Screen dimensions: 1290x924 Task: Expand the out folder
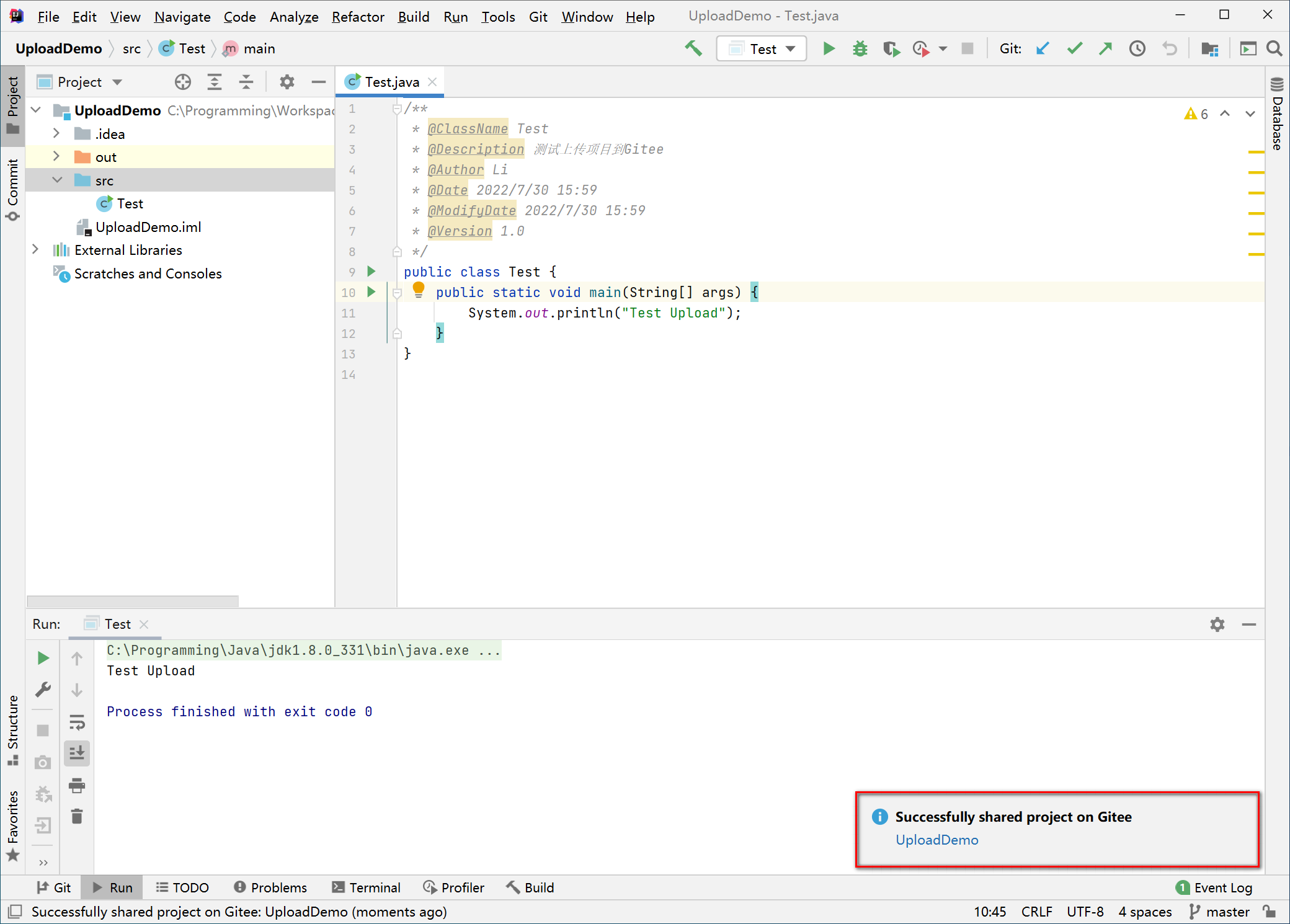pos(56,156)
